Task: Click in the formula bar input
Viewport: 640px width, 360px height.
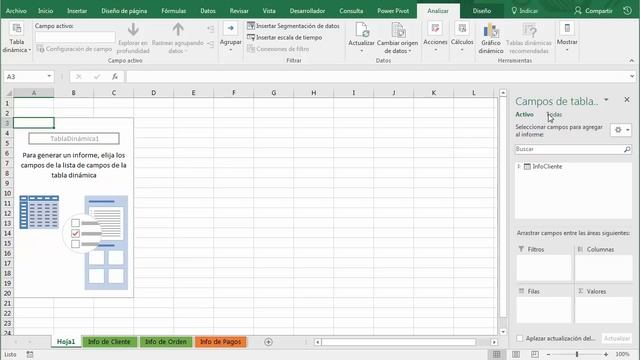Action: [377, 76]
